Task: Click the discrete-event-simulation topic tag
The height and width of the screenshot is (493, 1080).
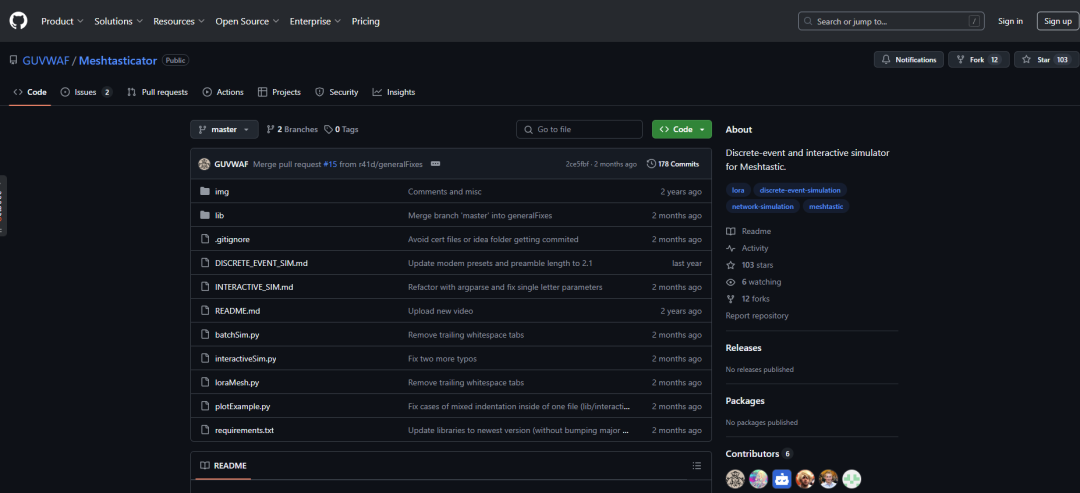Action: pyautogui.click(x=800, y=189)
